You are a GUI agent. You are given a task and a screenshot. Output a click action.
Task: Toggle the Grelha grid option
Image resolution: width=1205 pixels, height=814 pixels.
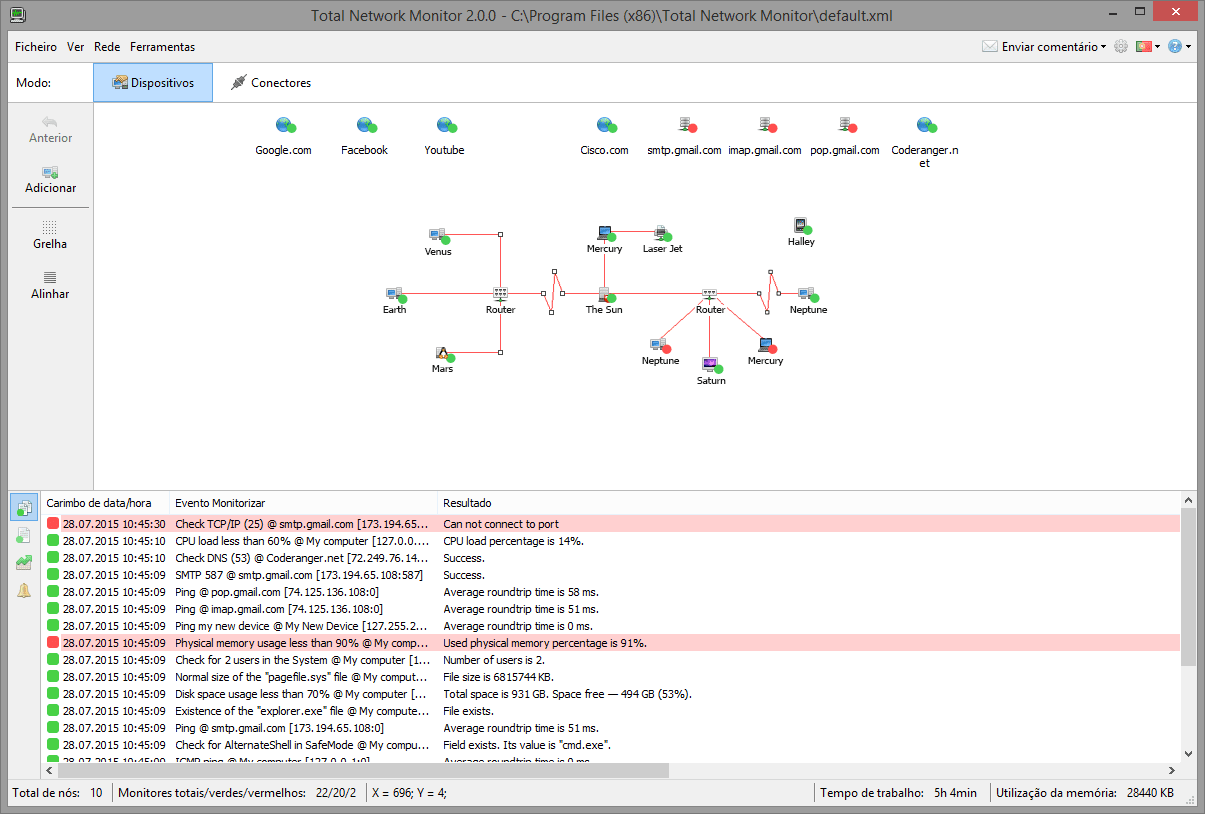coord(50,234)
